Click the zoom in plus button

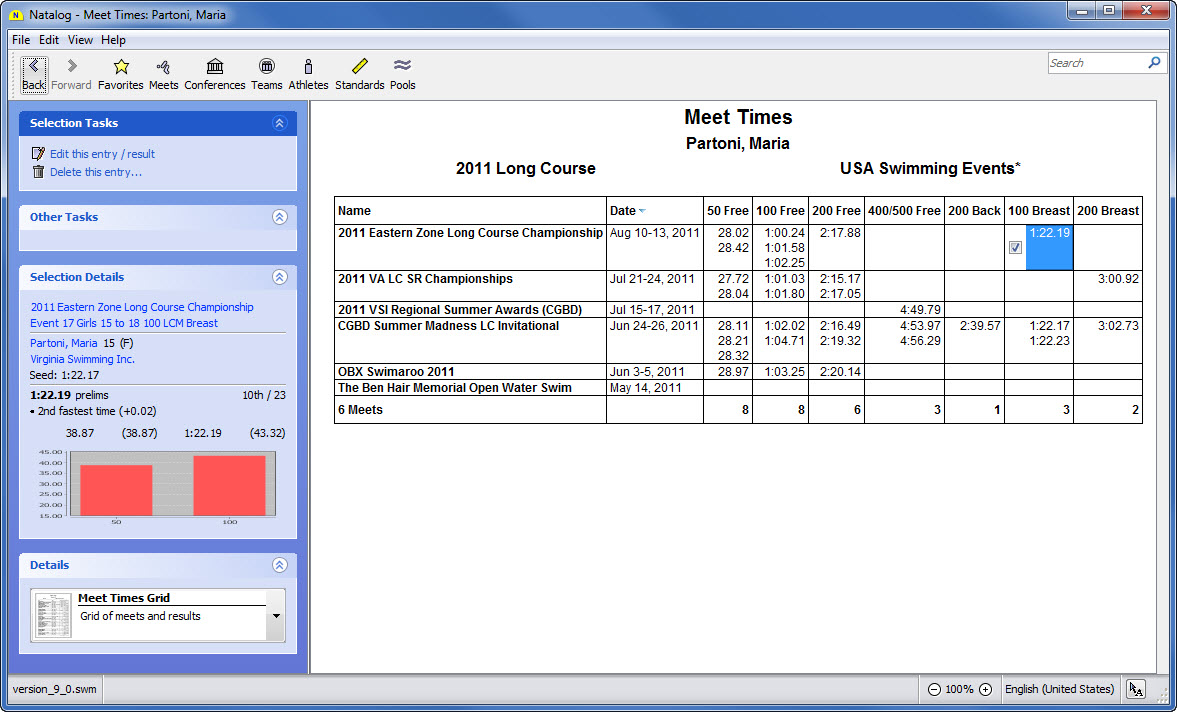(x=985, y=689)
